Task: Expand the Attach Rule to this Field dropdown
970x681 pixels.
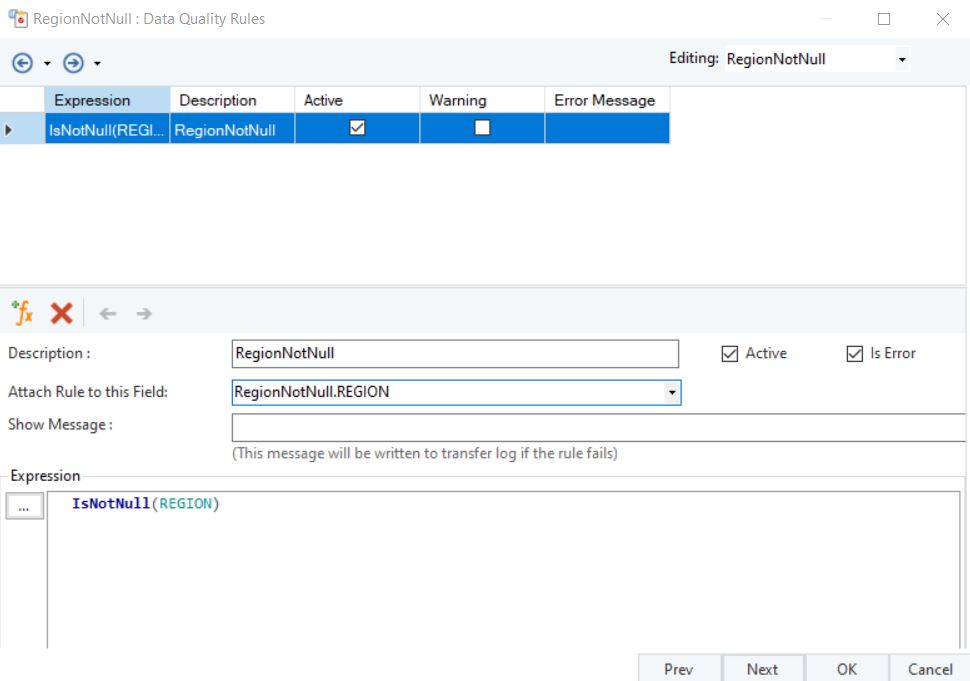Action: [672, 393]
